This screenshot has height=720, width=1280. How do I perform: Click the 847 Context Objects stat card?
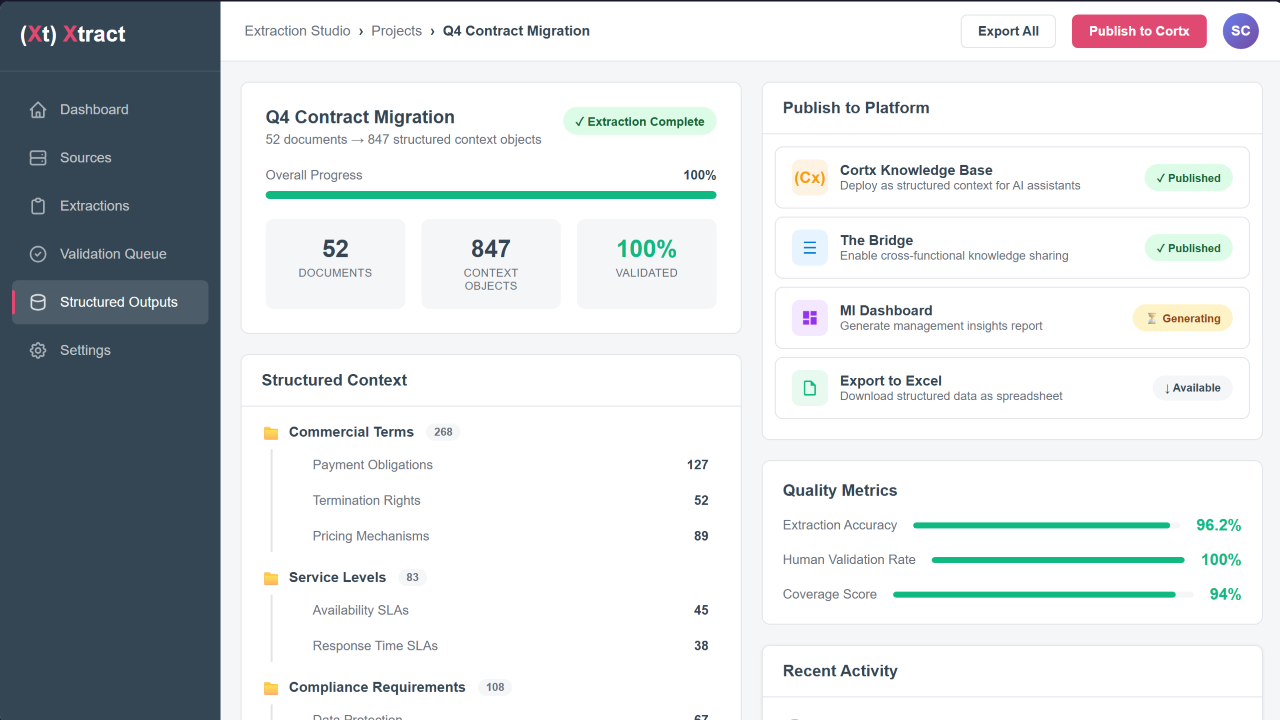(x=491, y=264)
